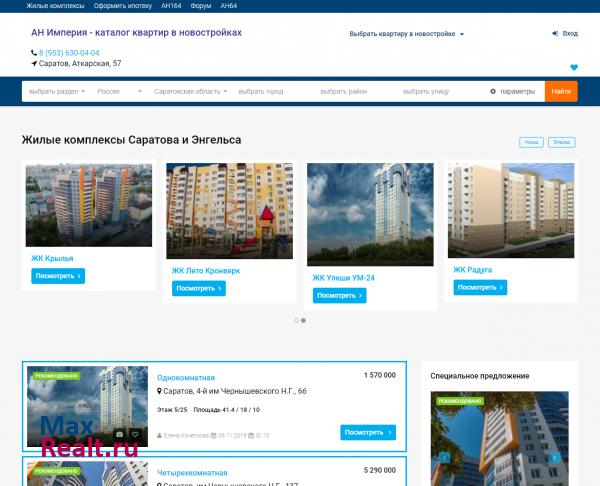
Task: Open the Саратовская область region dropdown
Action: [191, 91]
